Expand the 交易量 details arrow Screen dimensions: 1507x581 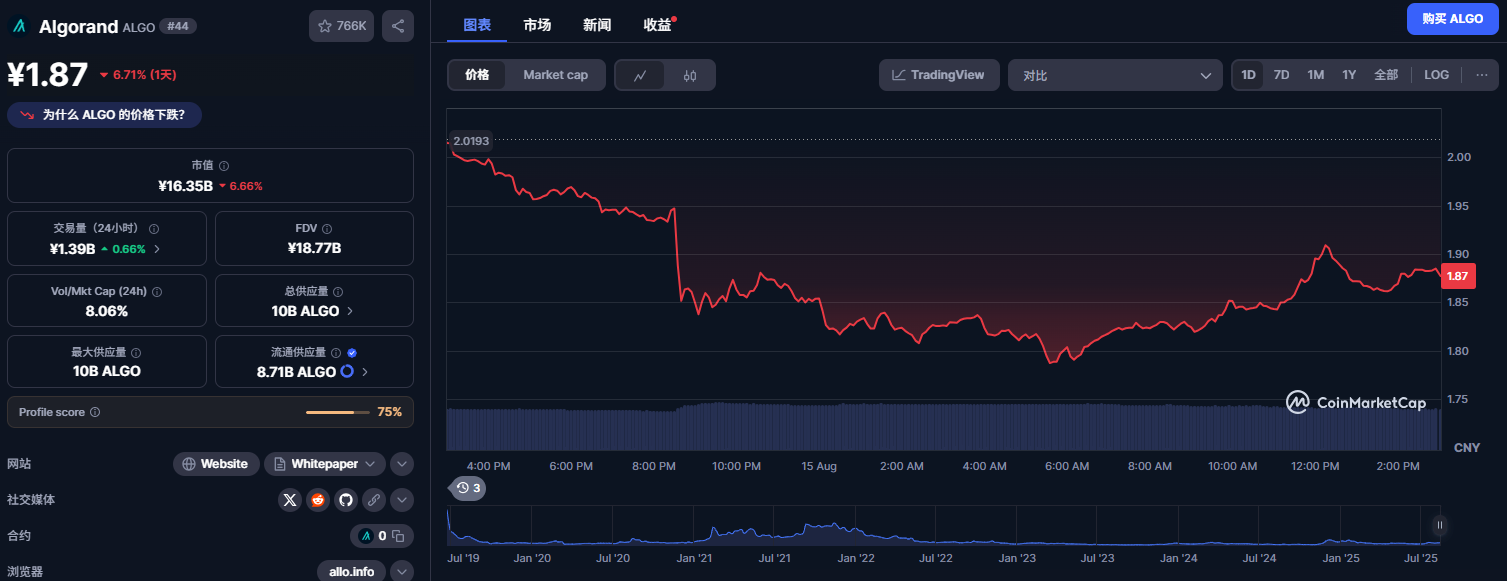[x=157, y=249]
